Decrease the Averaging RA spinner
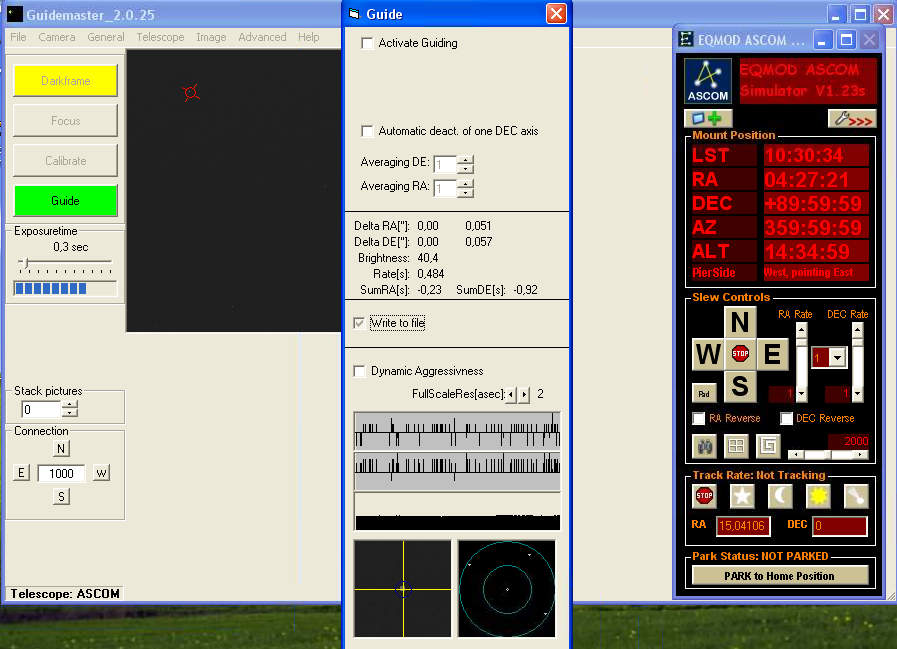This screenshot has height=649, width=897. coord(466,193)
